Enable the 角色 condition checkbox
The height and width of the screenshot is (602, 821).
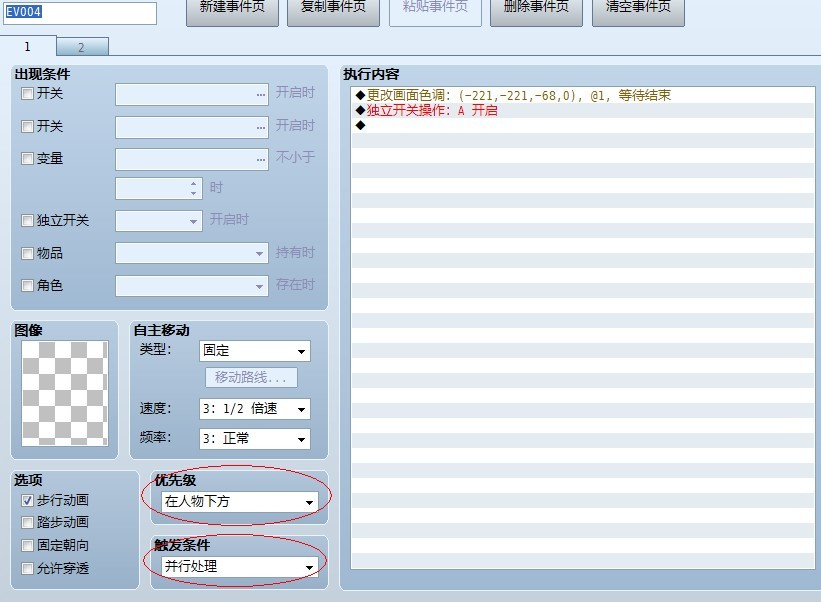tap(27, 286)
